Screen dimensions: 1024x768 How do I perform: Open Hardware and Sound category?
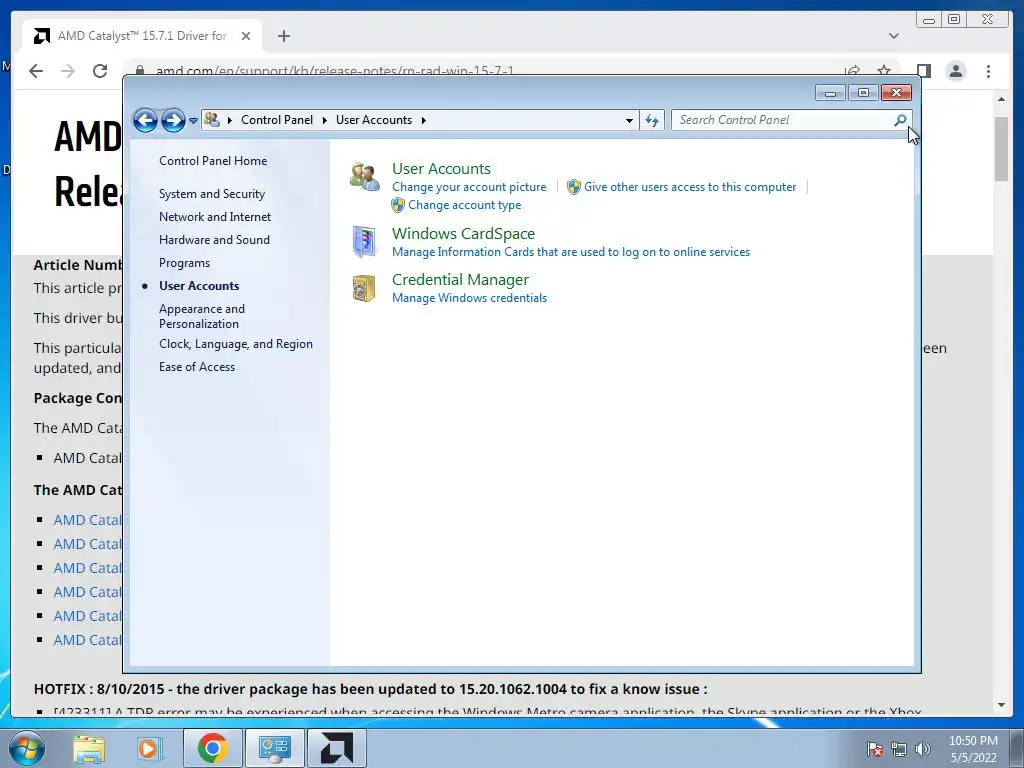click(214, 240)
